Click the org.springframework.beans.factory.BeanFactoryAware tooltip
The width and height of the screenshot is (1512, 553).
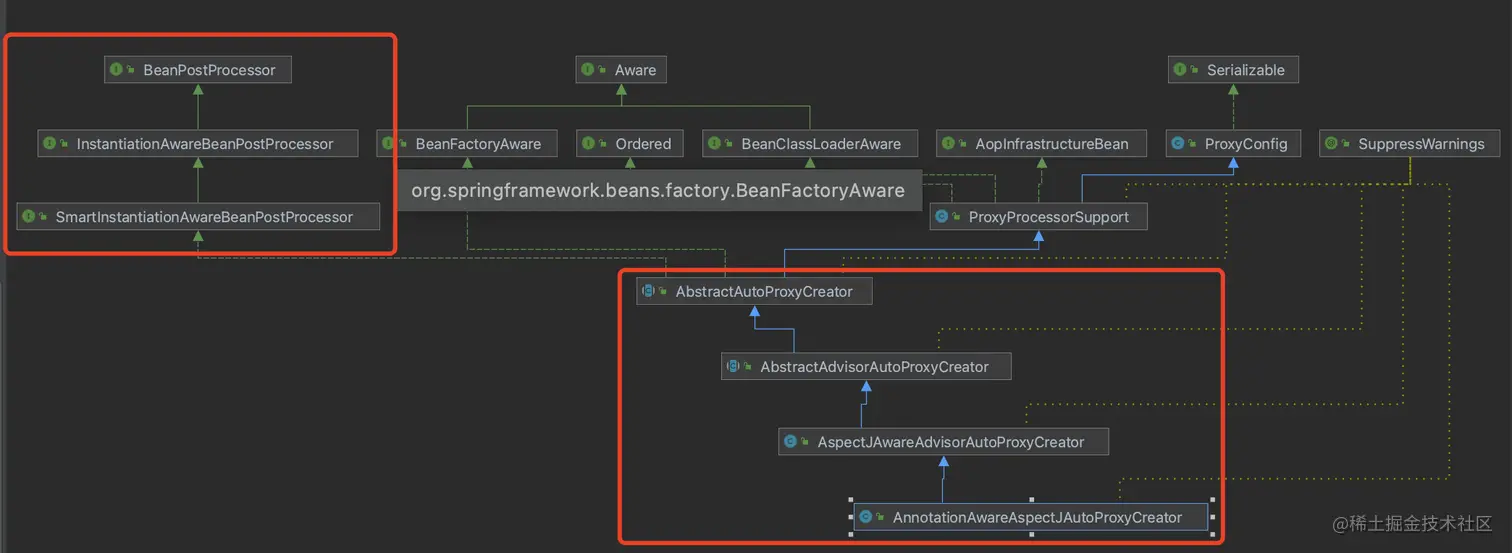point(658,190)
